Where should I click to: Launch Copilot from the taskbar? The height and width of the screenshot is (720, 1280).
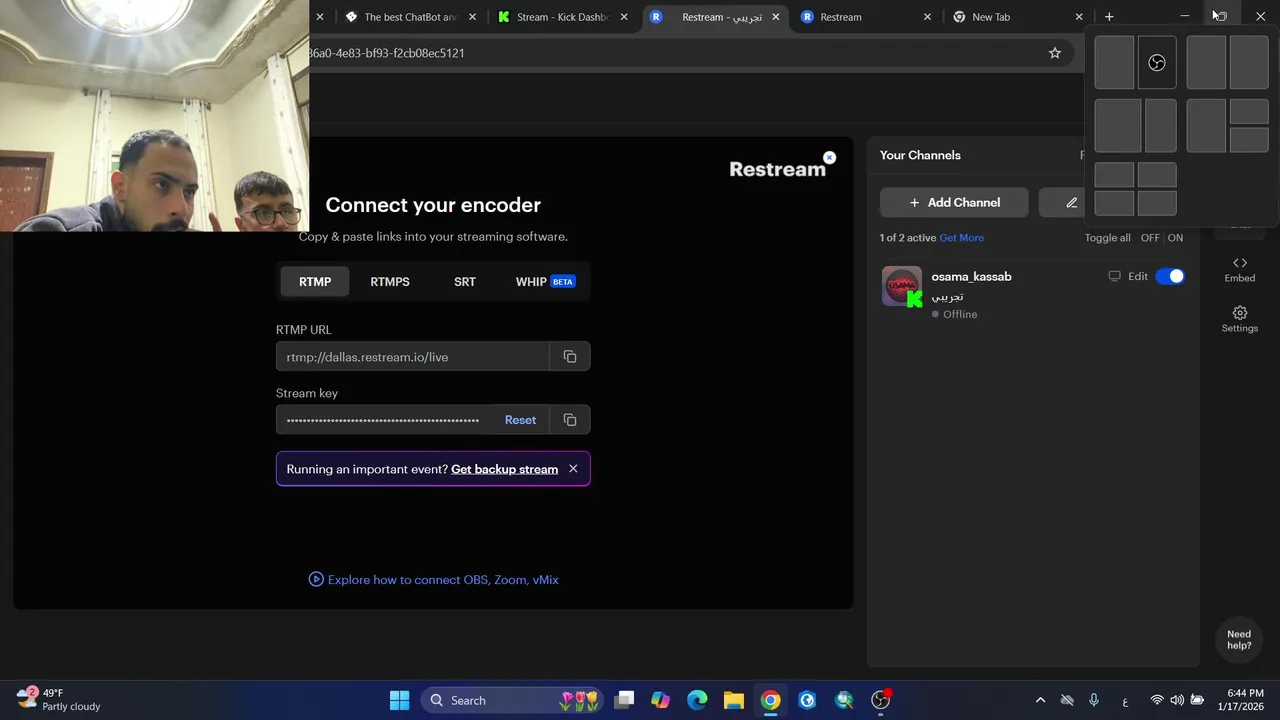click(660, 700)
